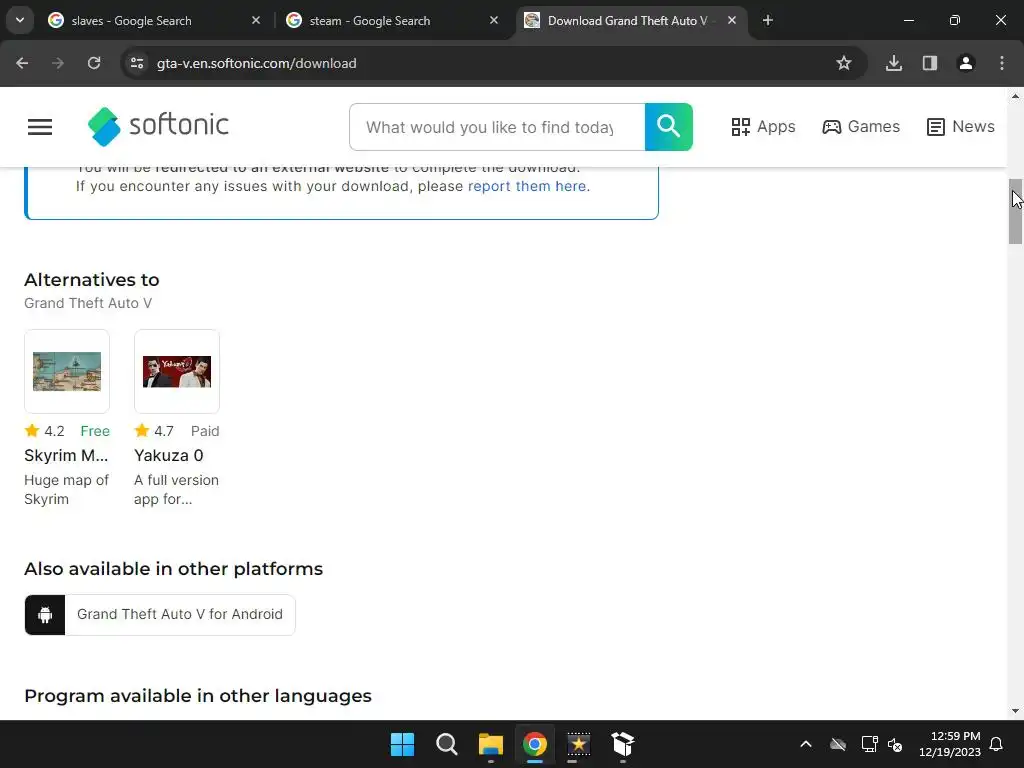
Task: Click the Android robot icon
Action: (x=45, y=615)
